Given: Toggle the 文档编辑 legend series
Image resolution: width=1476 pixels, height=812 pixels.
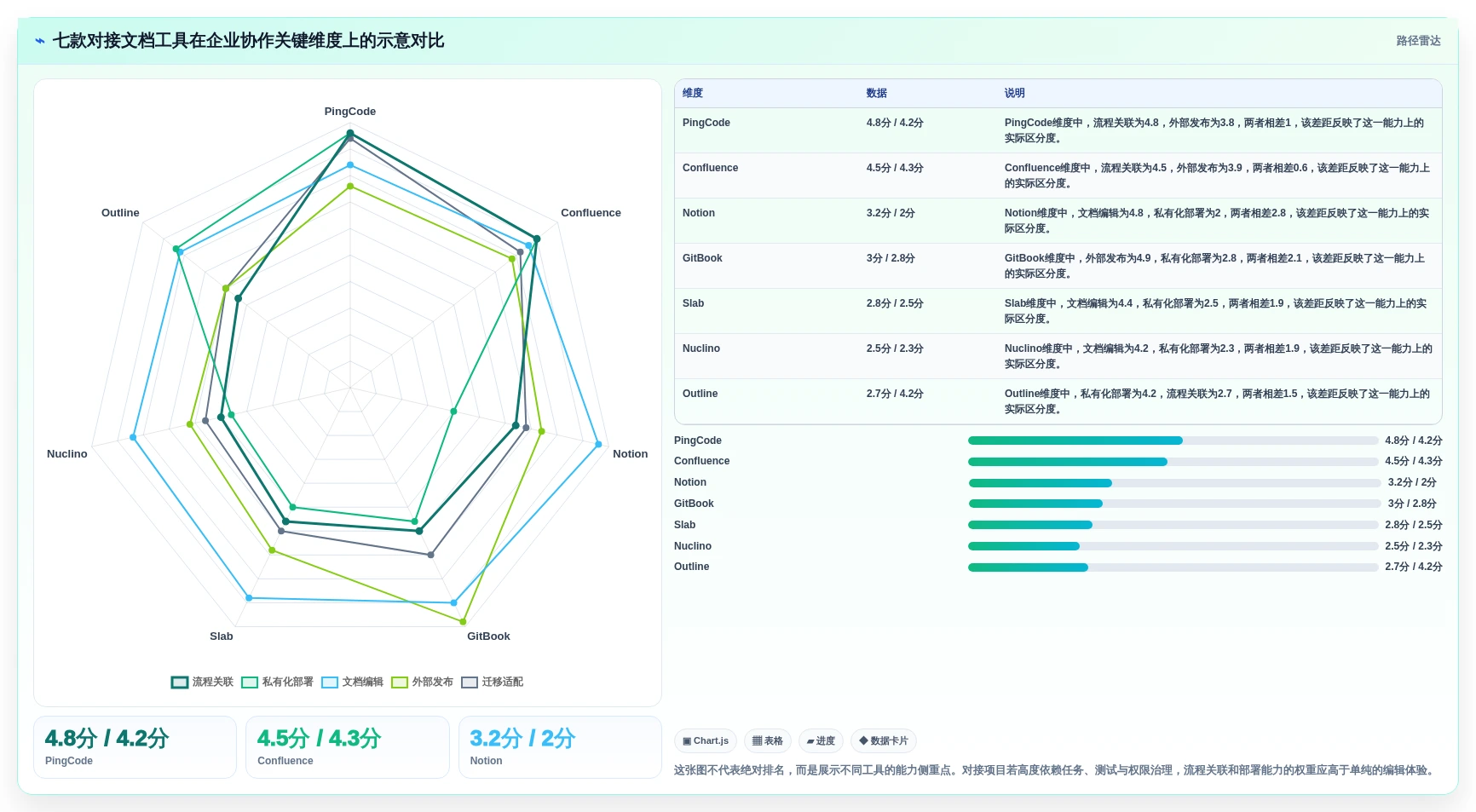Looking at the screenshot, I should pos(352,682).
